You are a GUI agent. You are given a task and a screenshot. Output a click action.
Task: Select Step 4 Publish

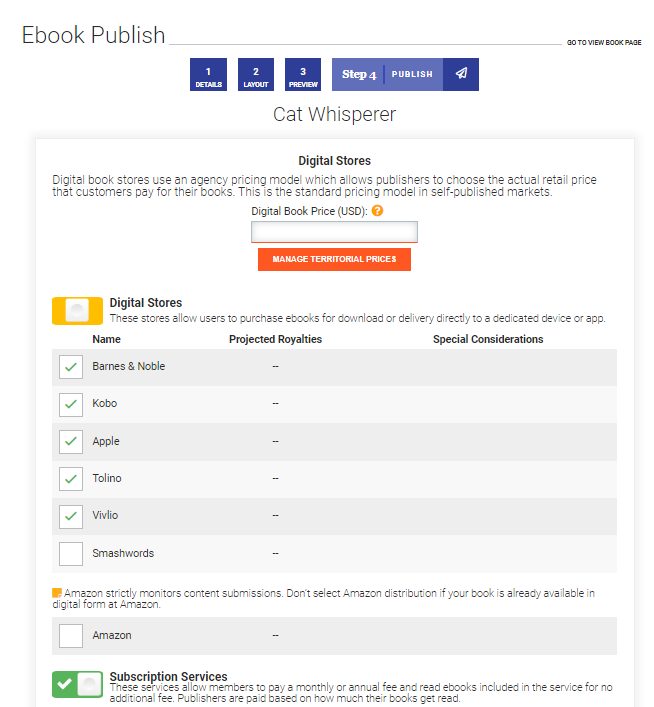387,75
